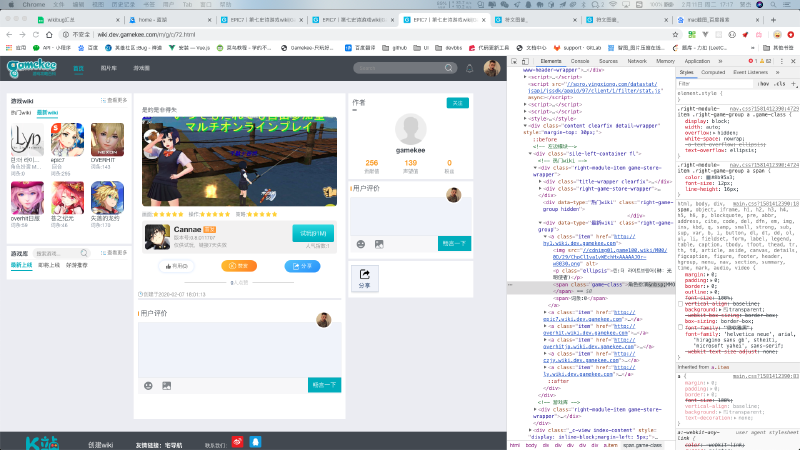This screenshot has height=450, width=800.
Task: Collapse the content clearfix detail-wrapper div
Action: point(526,126)
